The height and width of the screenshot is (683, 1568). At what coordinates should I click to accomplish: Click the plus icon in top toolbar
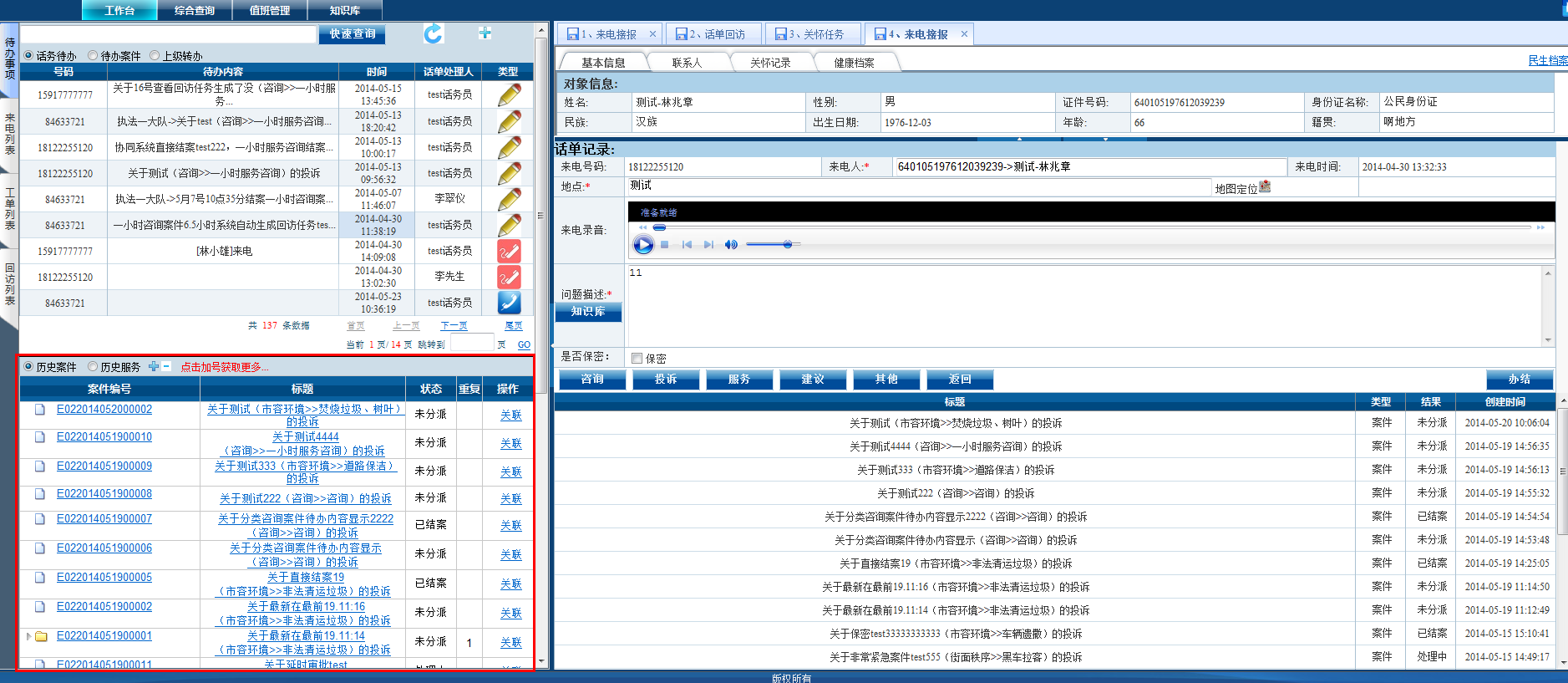coord(485,33)
